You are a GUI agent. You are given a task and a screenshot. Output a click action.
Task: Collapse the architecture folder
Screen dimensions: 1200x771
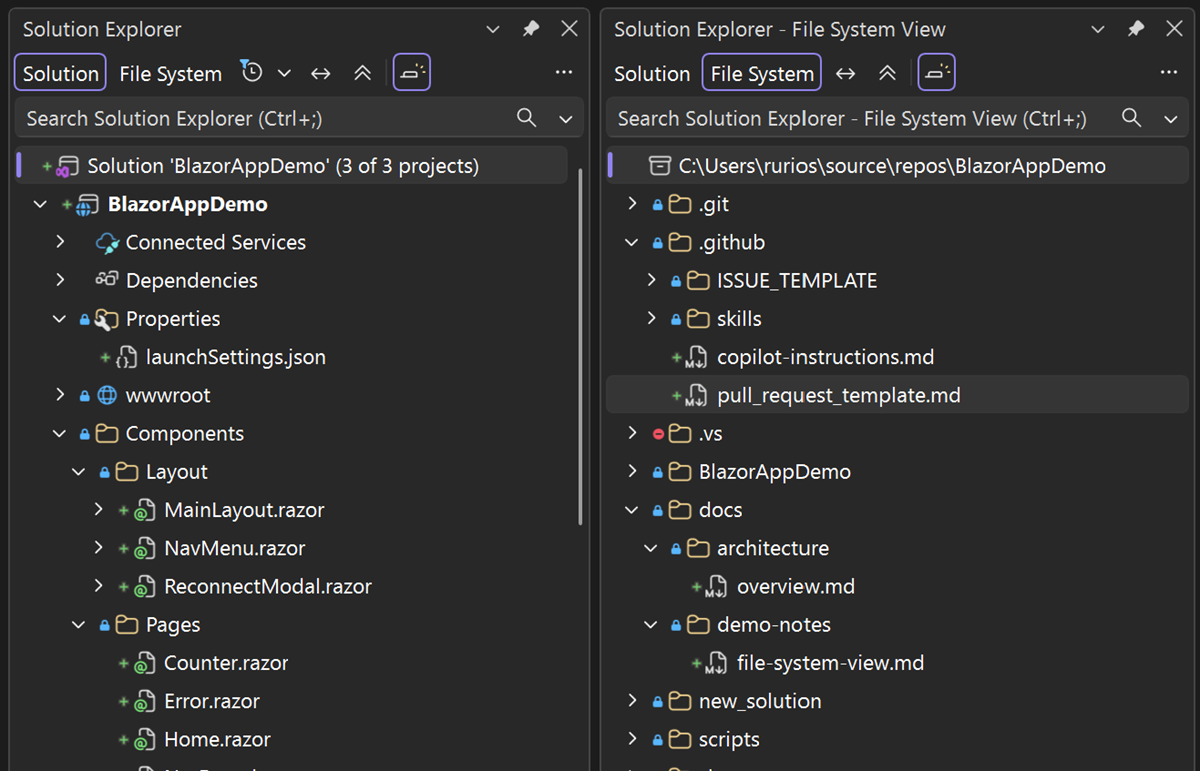click(x=651, y=548)
